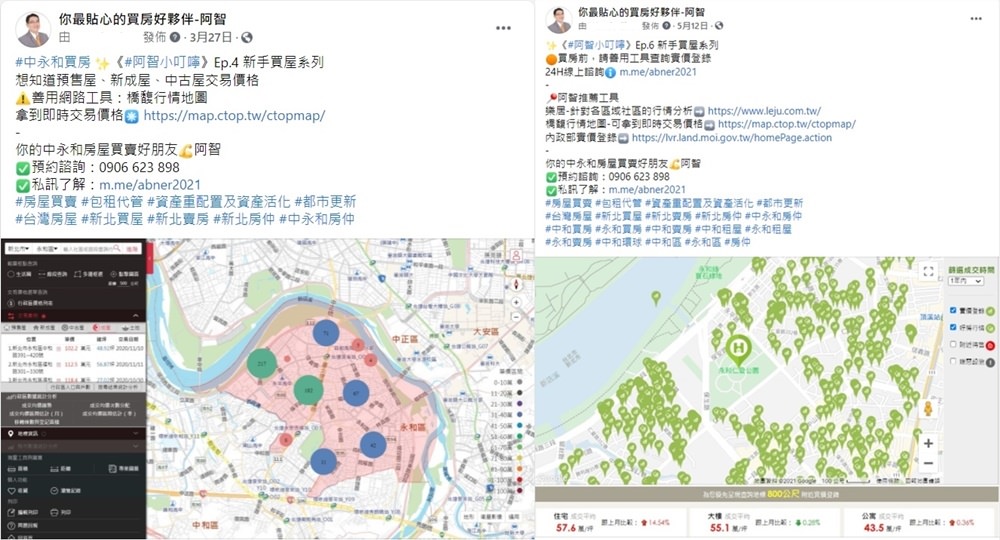This screenshot has height=540, width=1000.
Task: Click the 0-10萬 grey legend color dot
Action: click(520, 383)
